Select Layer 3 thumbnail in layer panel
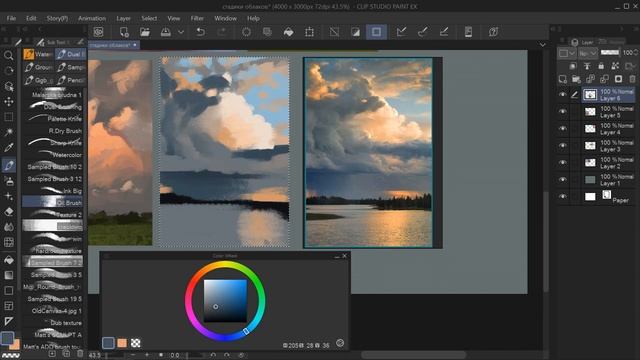This screenshot has height=360, width=640. click(x=590, y=146)
